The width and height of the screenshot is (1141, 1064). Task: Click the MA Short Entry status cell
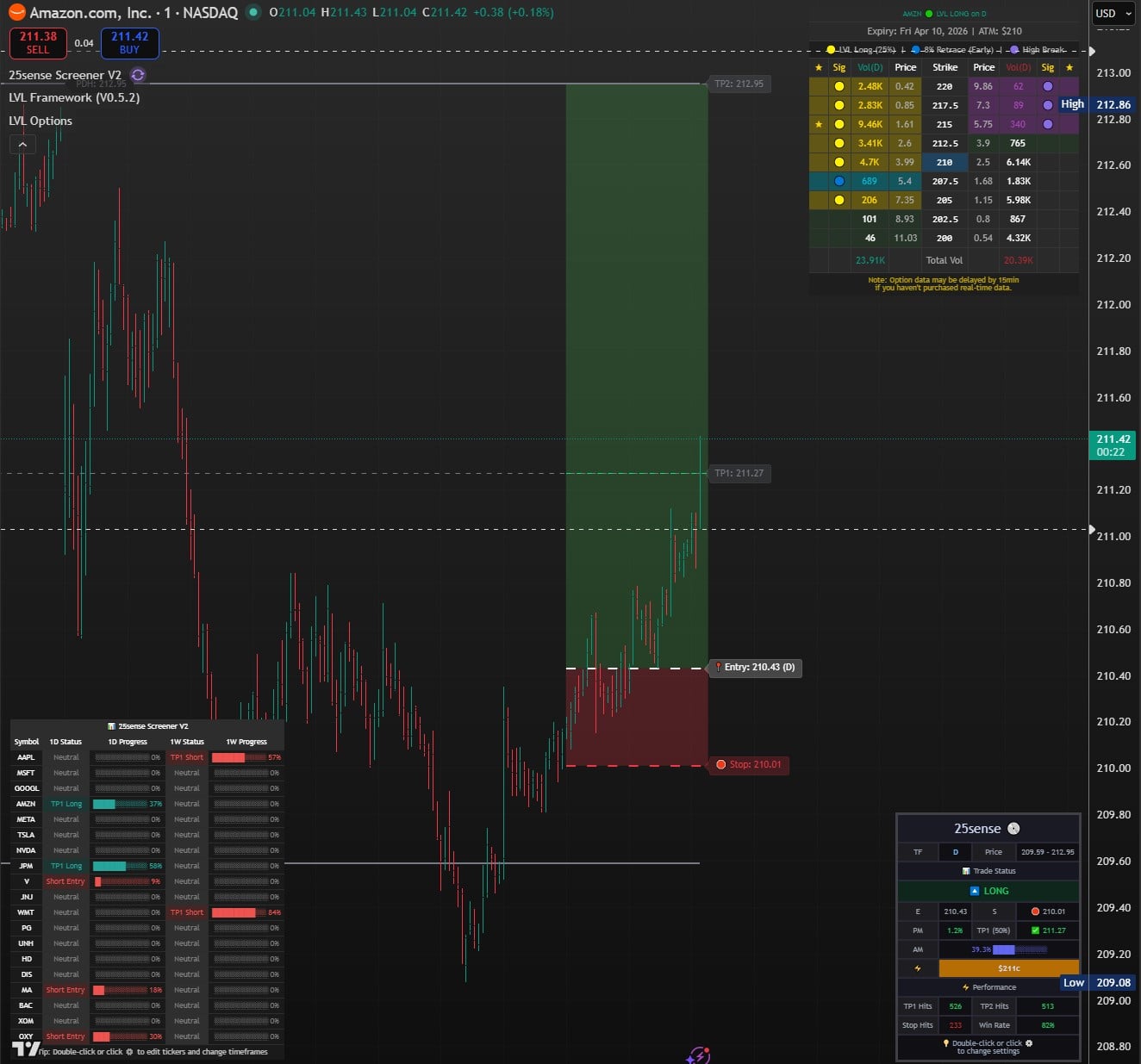(x=65, y=990)
